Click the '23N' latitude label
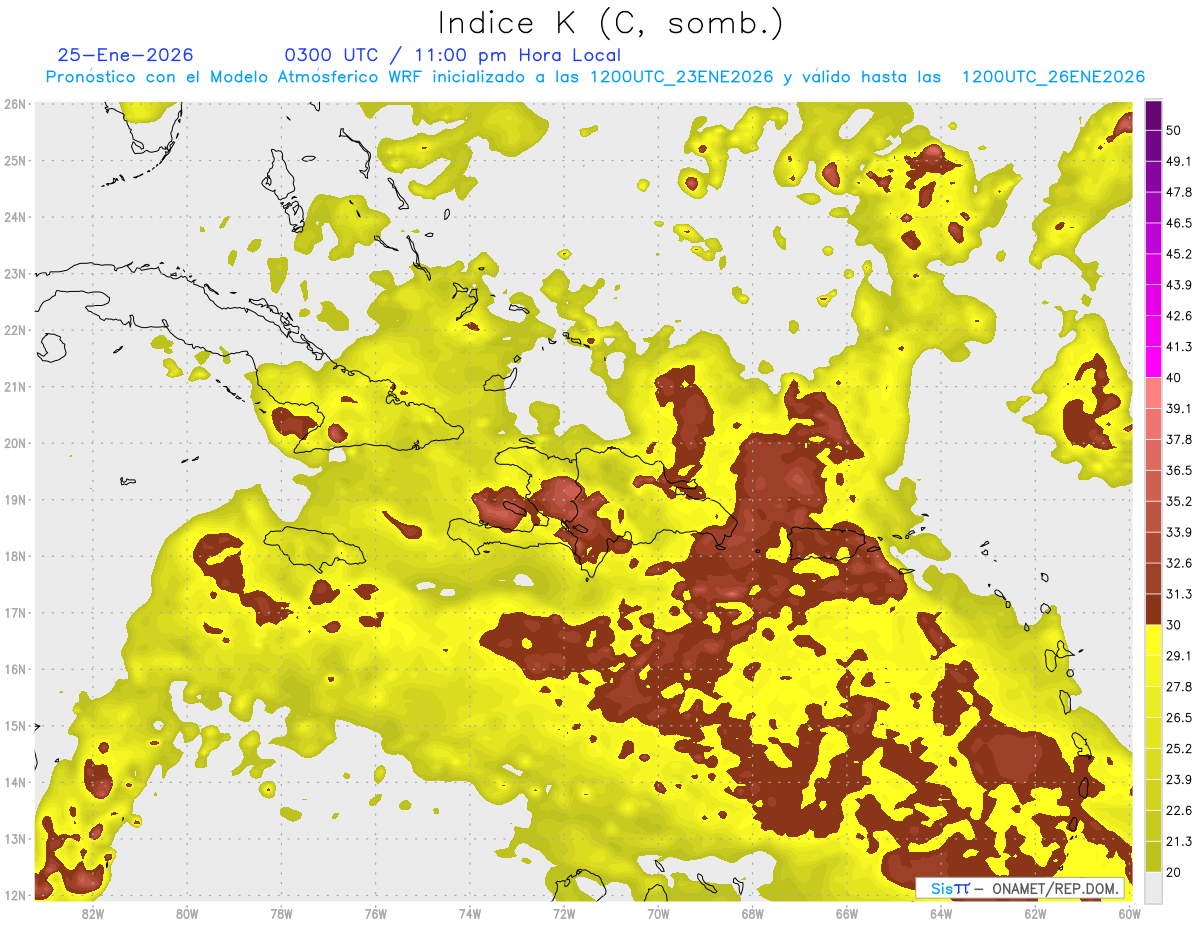Image resolution: width=1200 pixels, height=927 pixels. (15, 273)
